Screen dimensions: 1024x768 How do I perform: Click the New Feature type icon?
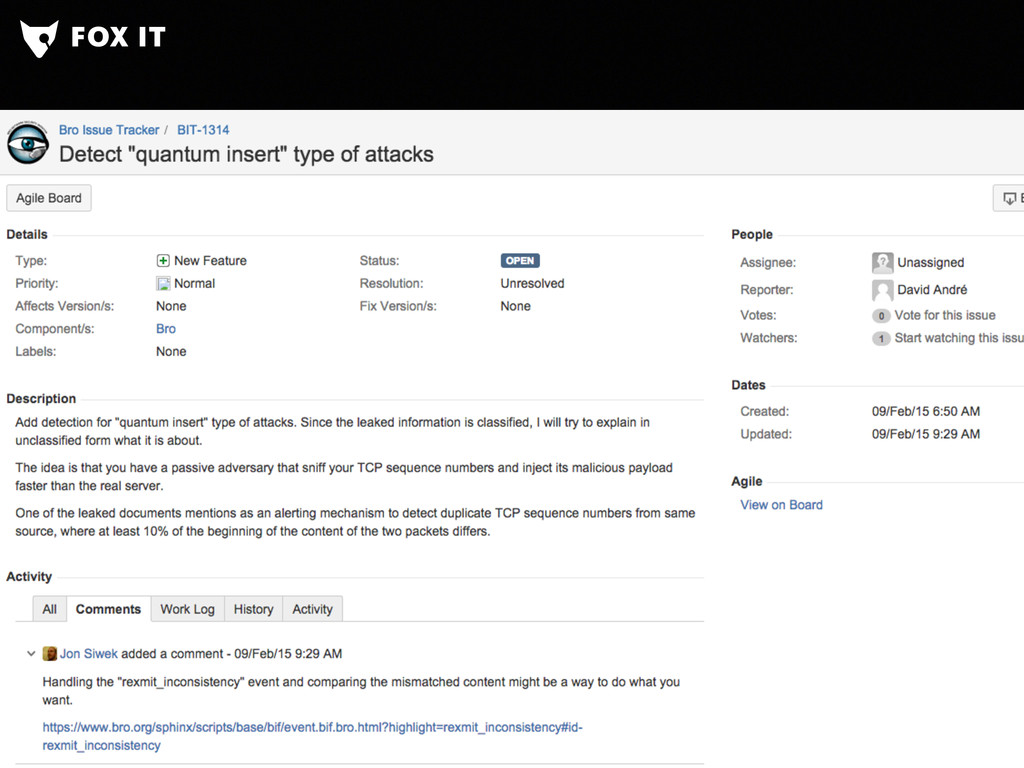(x=163, y=261)
